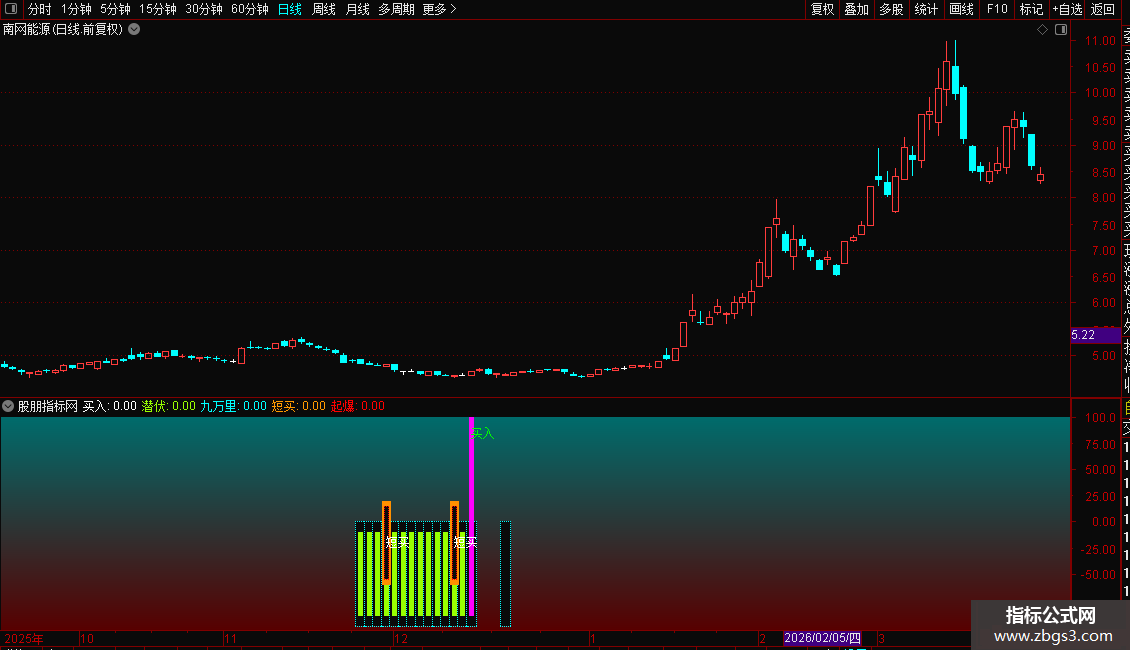Click the 潜伏 indicator value label
The height and width of the screenshot is (650, 1130).
169,406
